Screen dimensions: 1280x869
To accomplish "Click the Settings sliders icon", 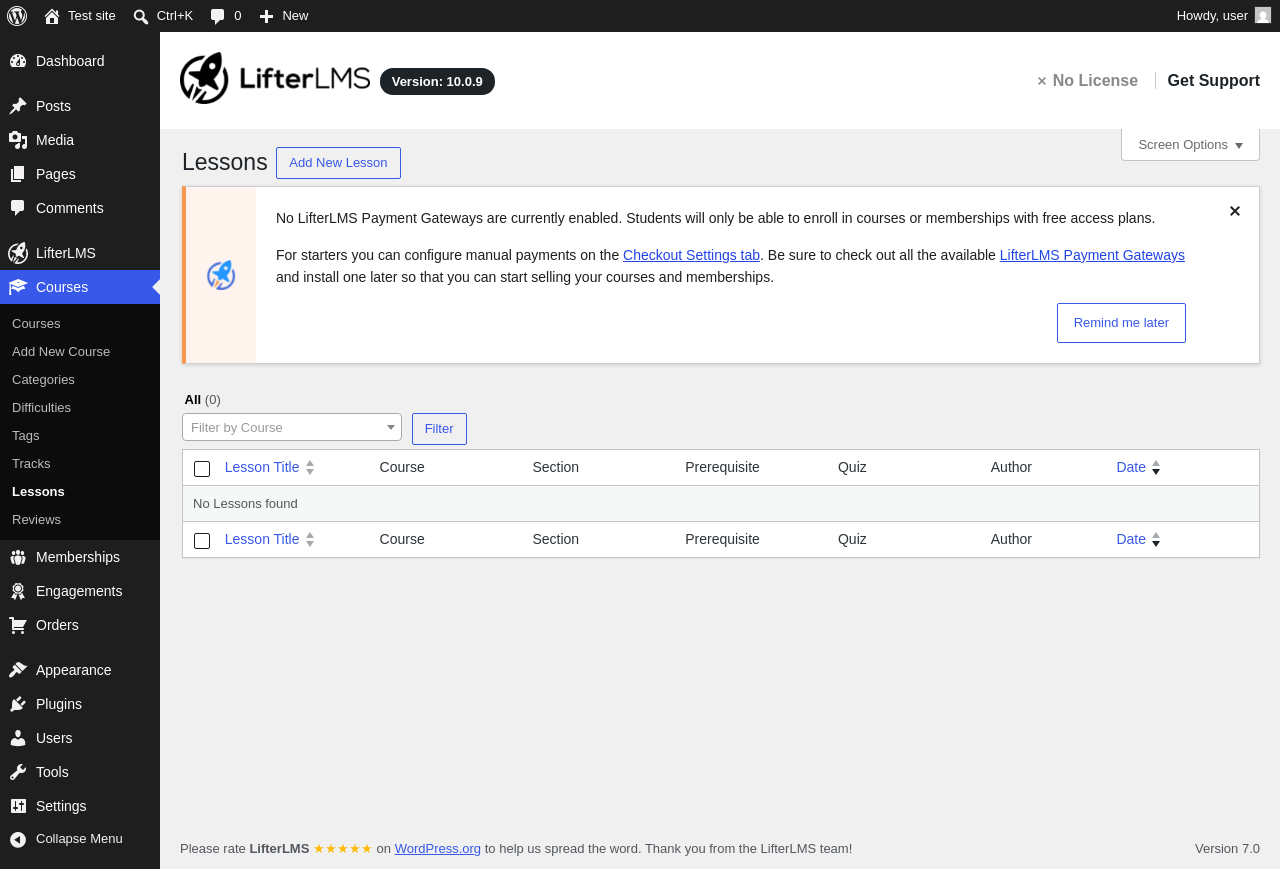I will [x=18, y=806].
